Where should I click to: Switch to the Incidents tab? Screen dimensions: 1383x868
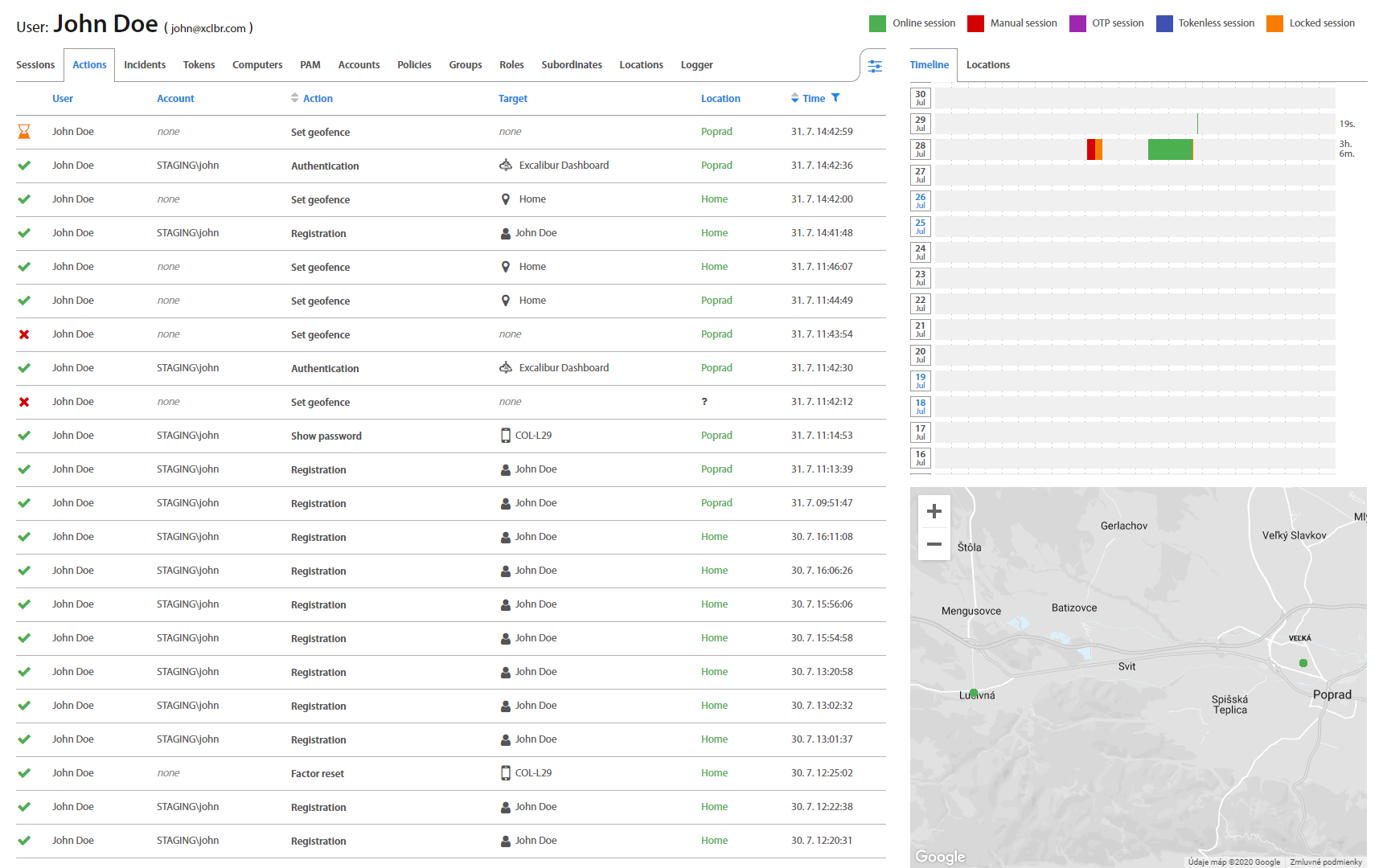coord(145,65)
